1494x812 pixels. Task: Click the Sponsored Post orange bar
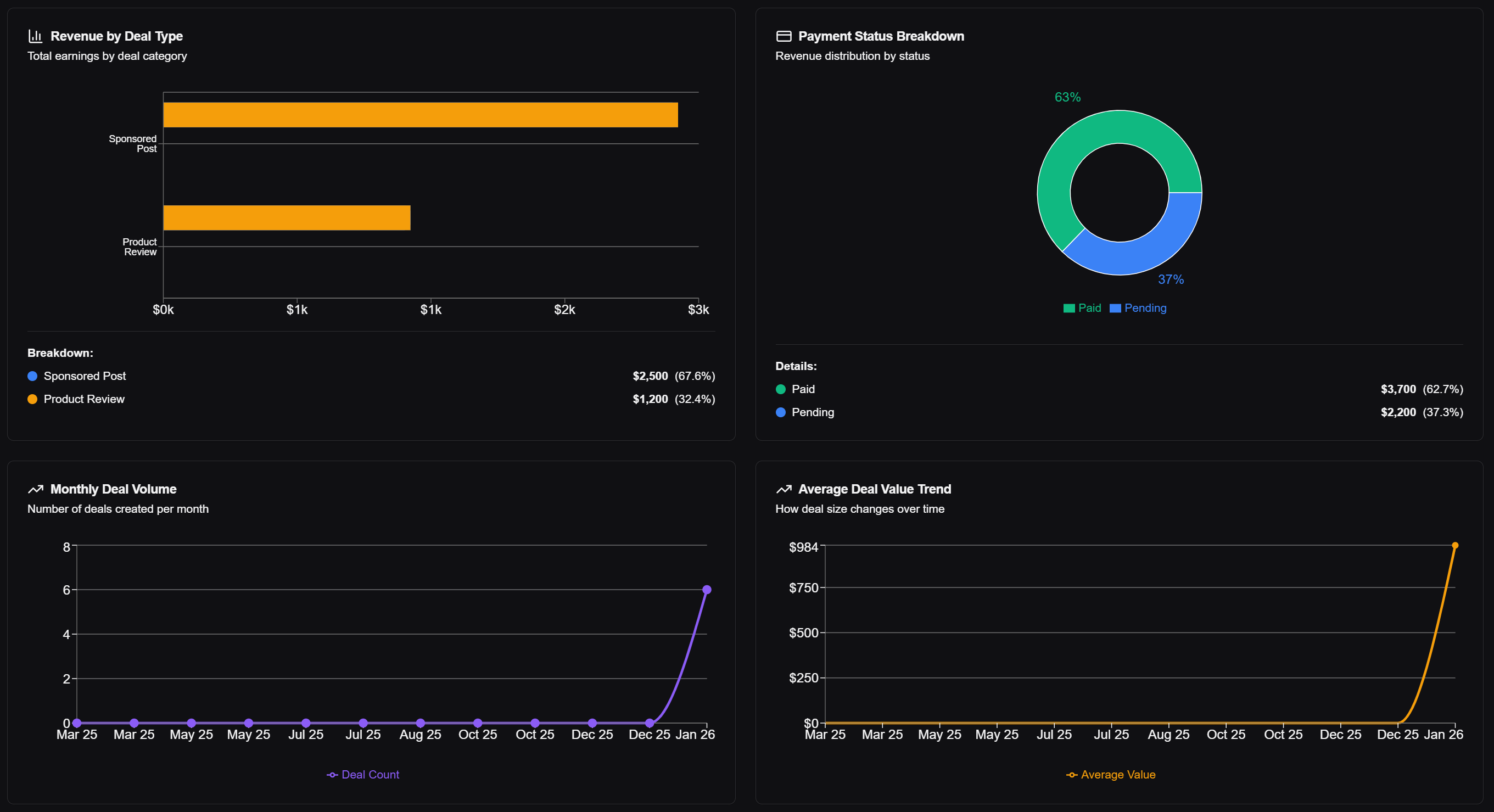click(x=420, y=115)
